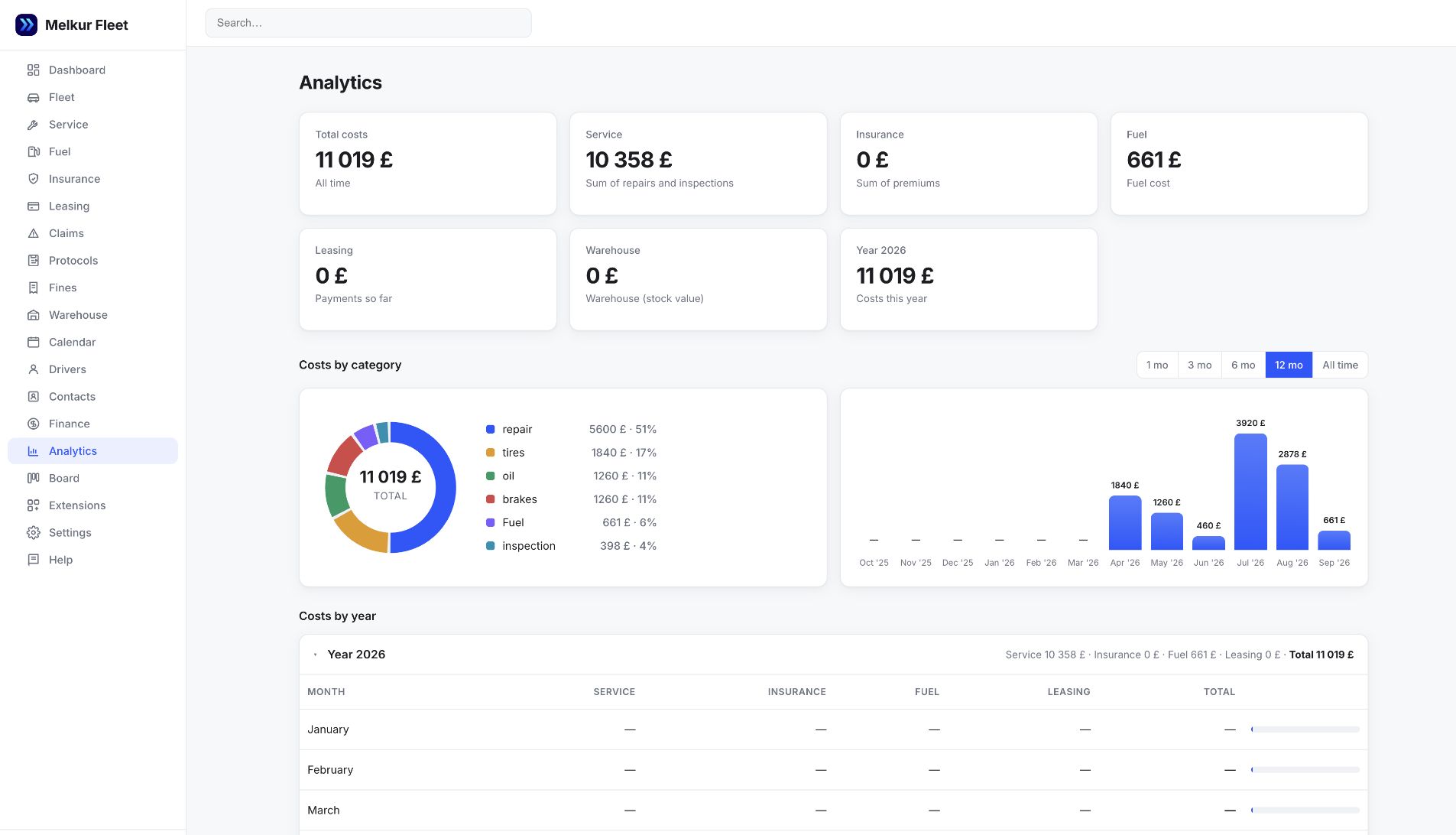Click the Help message icon

point(33,560)
